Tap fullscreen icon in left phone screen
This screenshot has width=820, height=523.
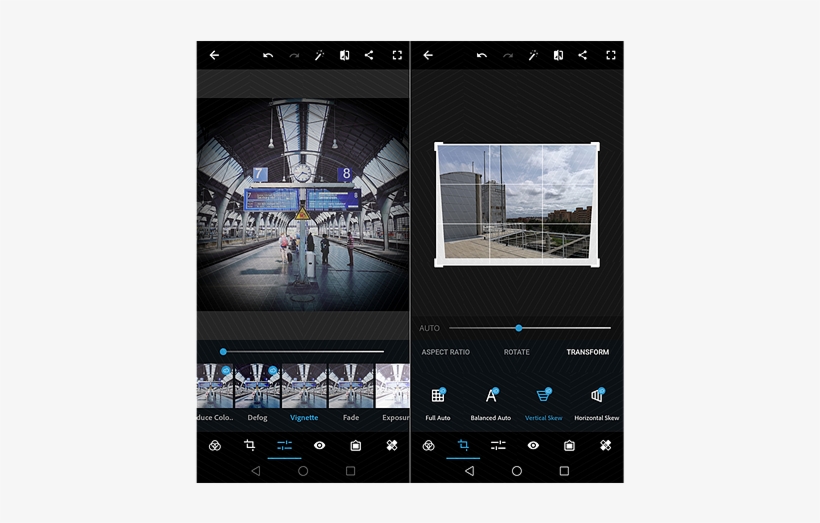pyautogui.click(x=397, y=55)
